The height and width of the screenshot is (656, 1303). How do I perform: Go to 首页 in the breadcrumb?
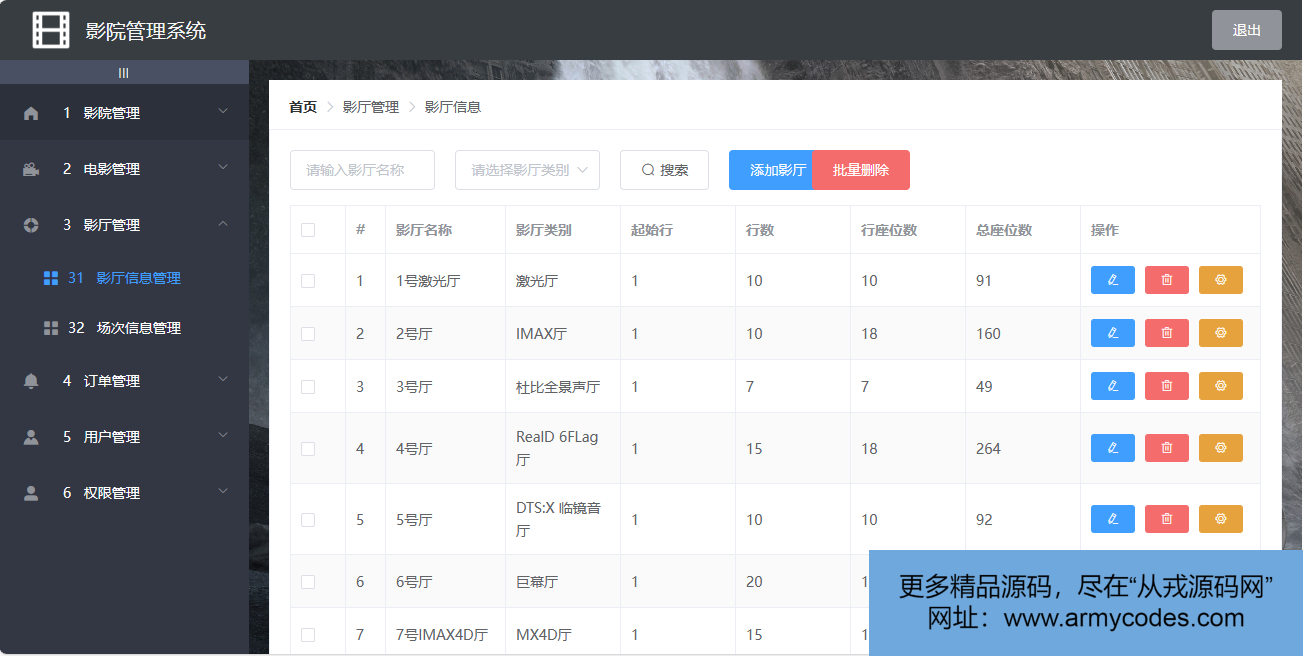(303, 107)
